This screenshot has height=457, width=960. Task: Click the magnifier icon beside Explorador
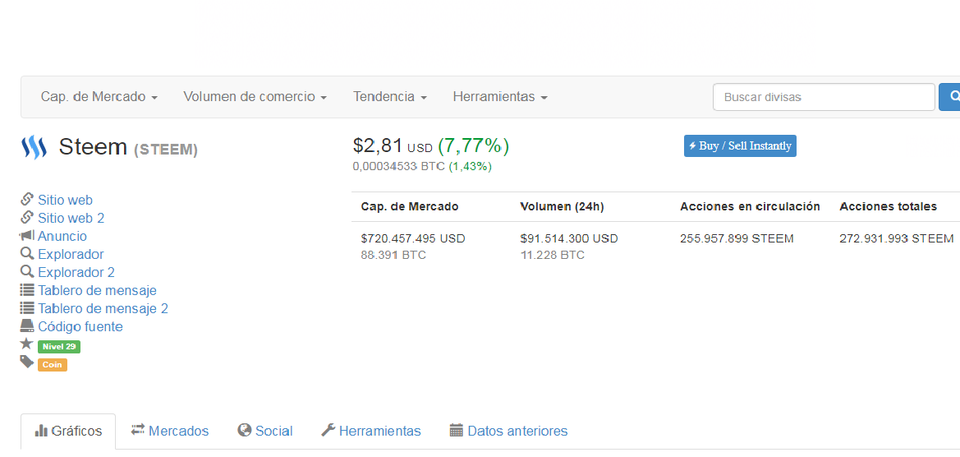coord(26,254)
